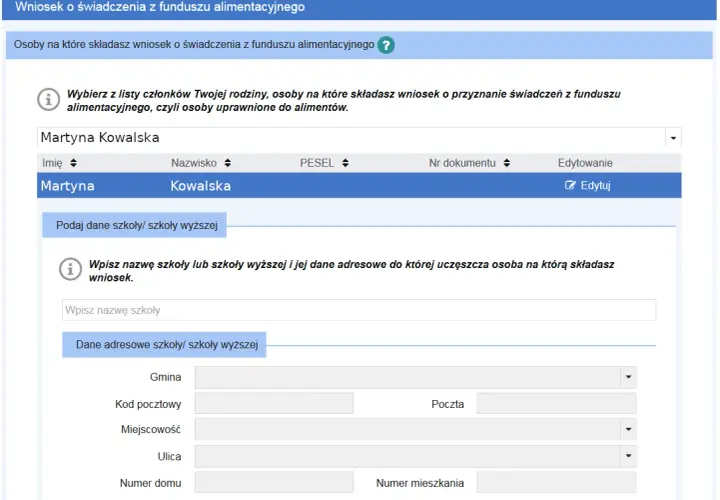Select the Martyna cell in table row
The width and height of the screenshot is (720, 500).
[68, 186]
